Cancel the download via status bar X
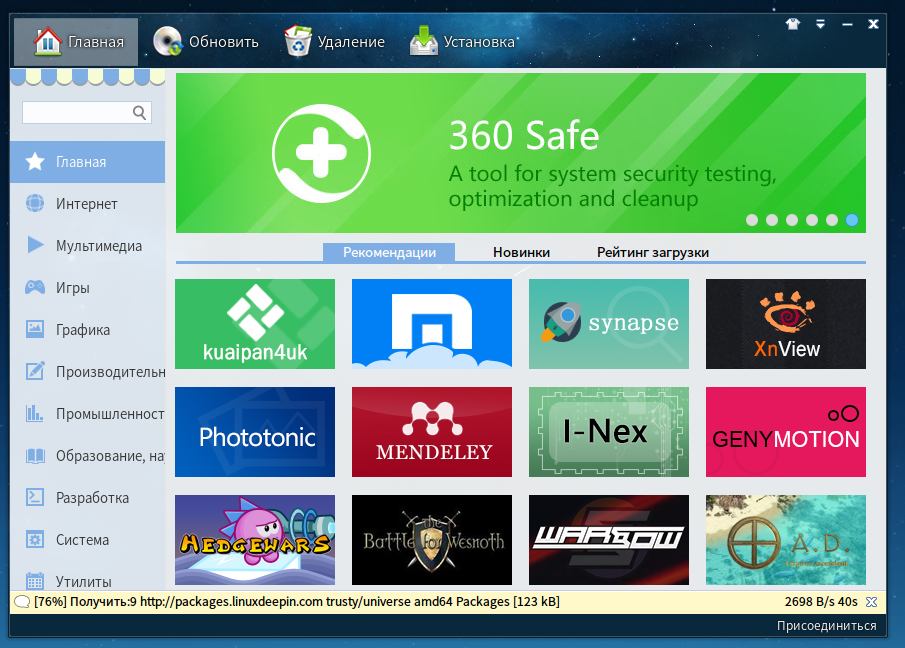The height and width of the screenshot is (648, 905). click(872, 602)
